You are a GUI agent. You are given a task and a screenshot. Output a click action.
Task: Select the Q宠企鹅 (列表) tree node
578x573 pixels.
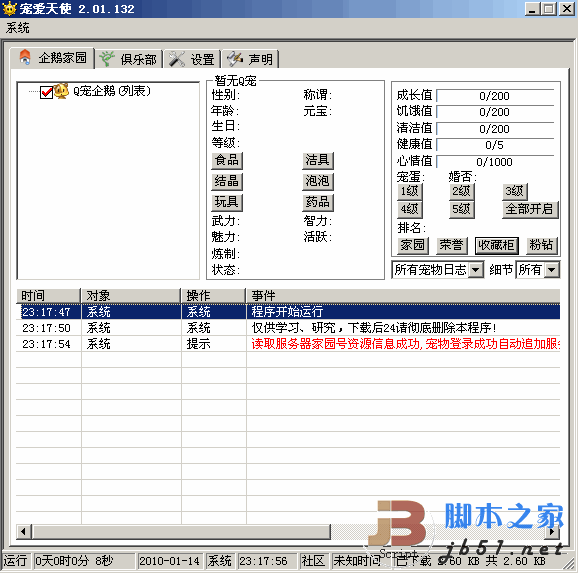[112, 91]
